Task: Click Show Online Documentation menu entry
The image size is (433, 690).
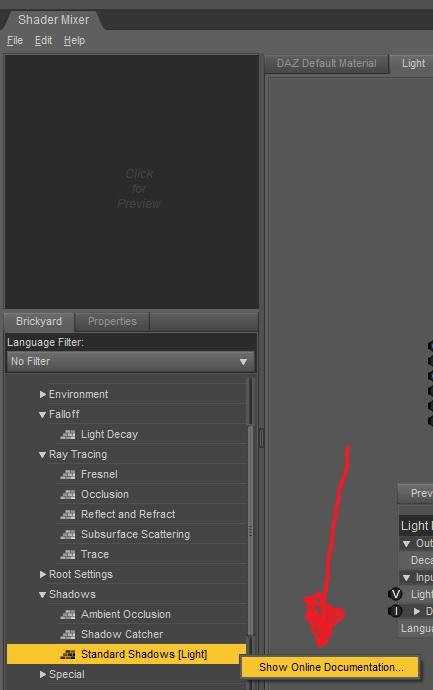Action: pos(331,667)
